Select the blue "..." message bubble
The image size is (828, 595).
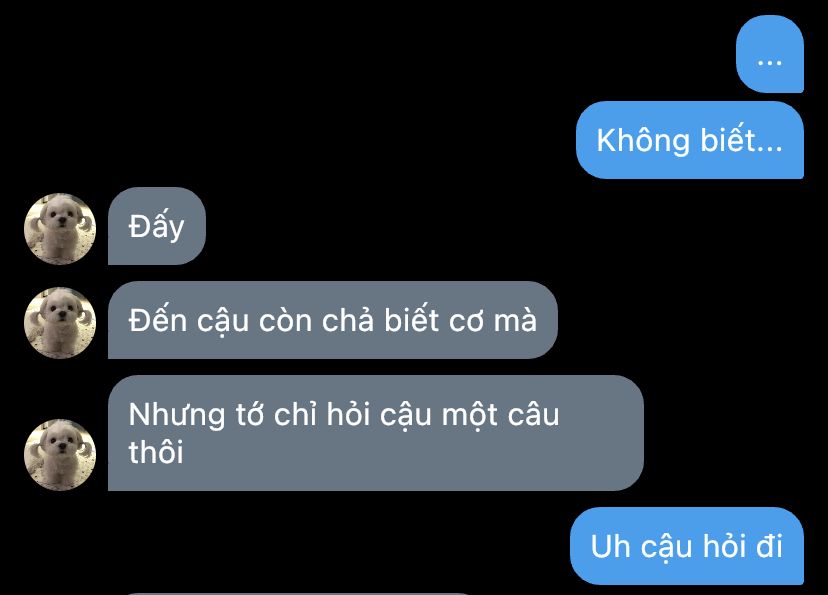[x=770, y=54]
